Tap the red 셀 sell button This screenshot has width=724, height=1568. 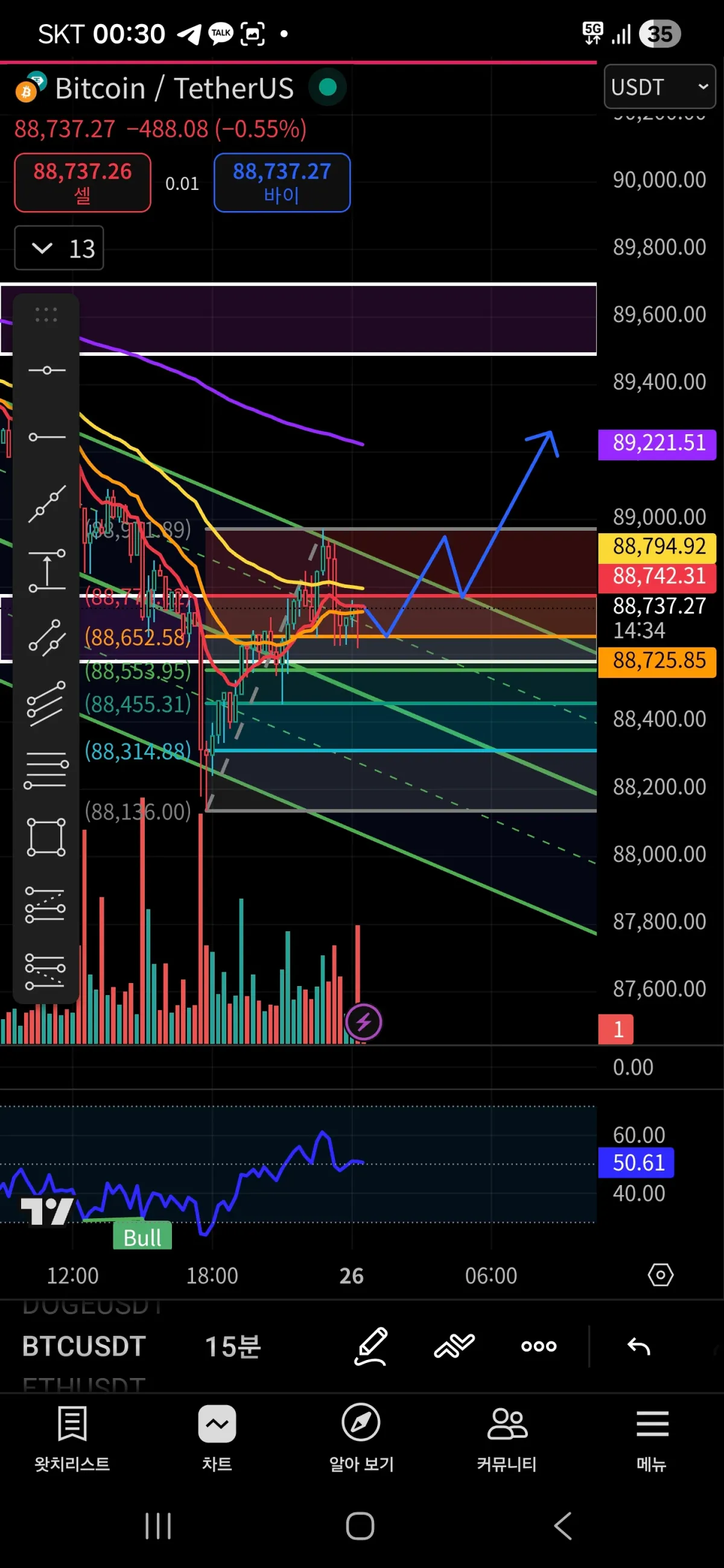(83, 183)
